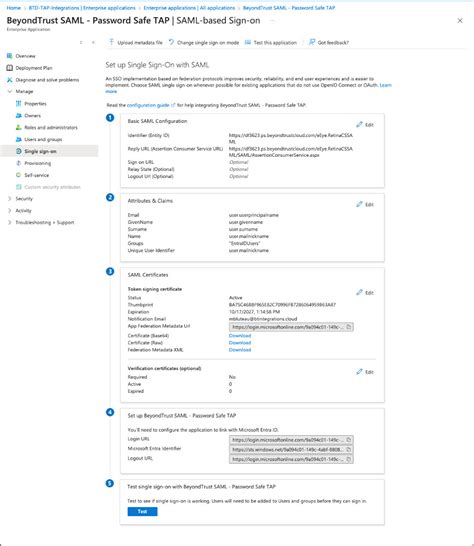Click the Provisioning icon
Image resolution: width=474 pixels, height=546 pixels.
18,163
